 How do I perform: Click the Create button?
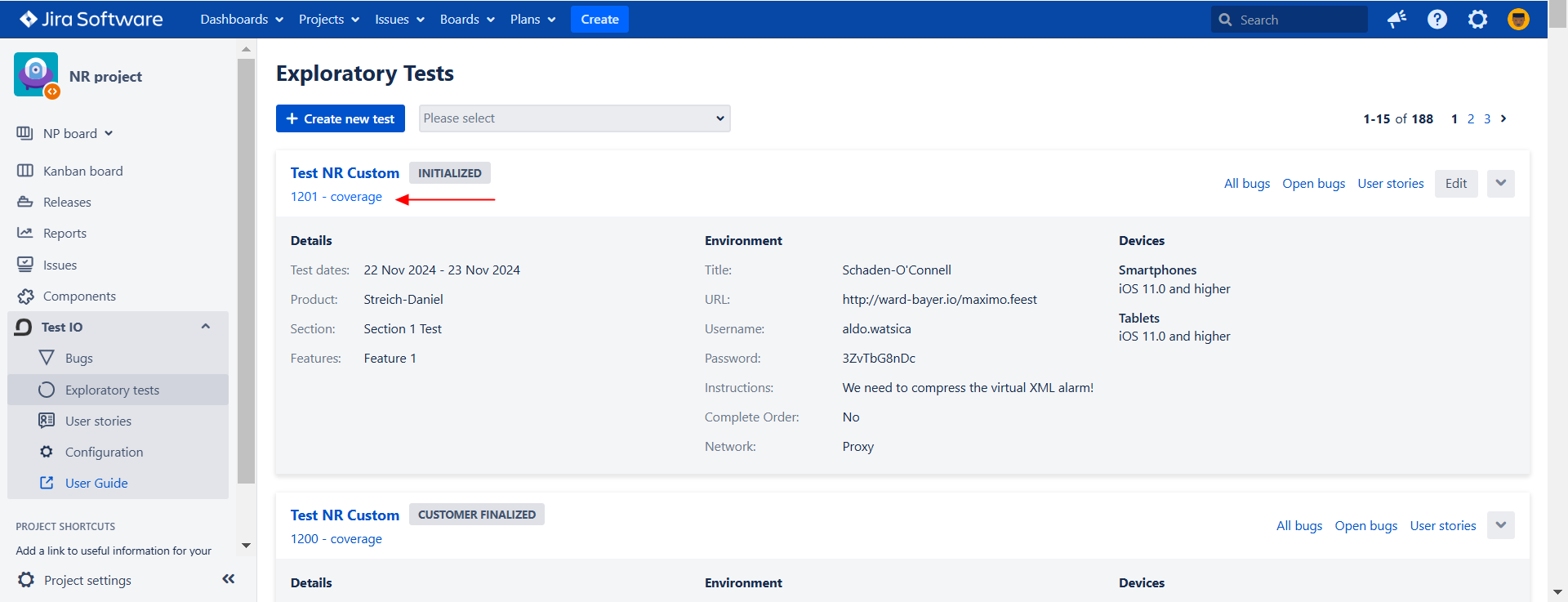point(599,19)
